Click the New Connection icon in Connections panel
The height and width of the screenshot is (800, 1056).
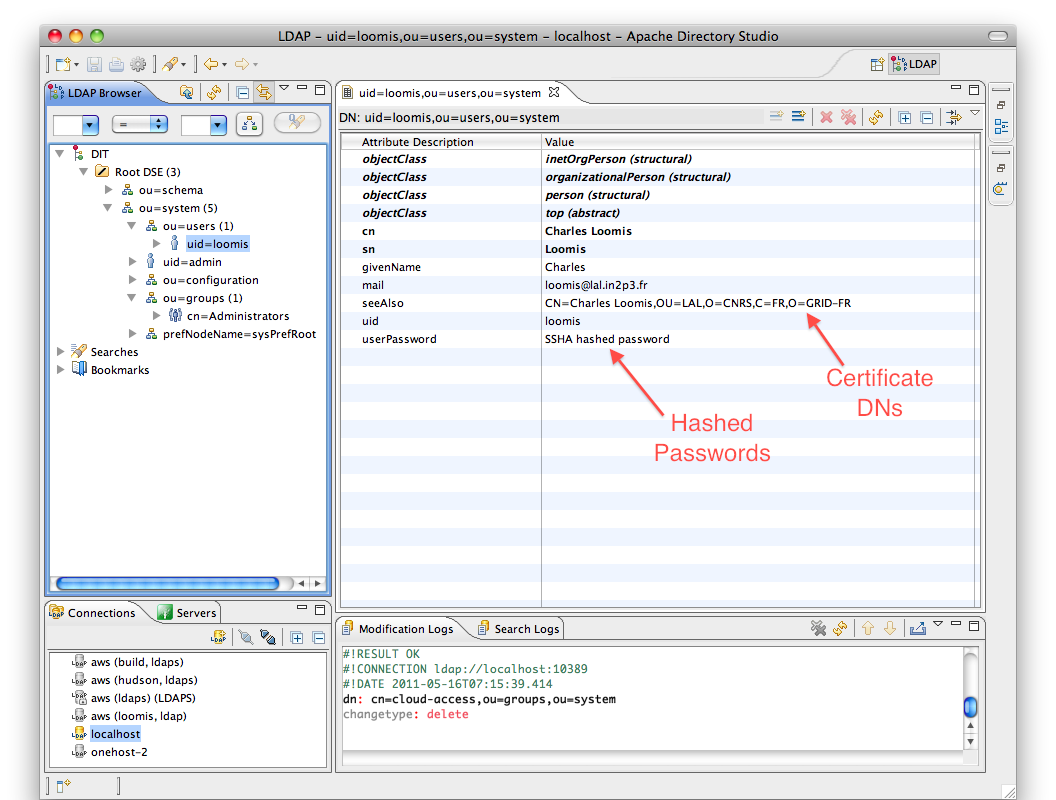pos(219,637)
